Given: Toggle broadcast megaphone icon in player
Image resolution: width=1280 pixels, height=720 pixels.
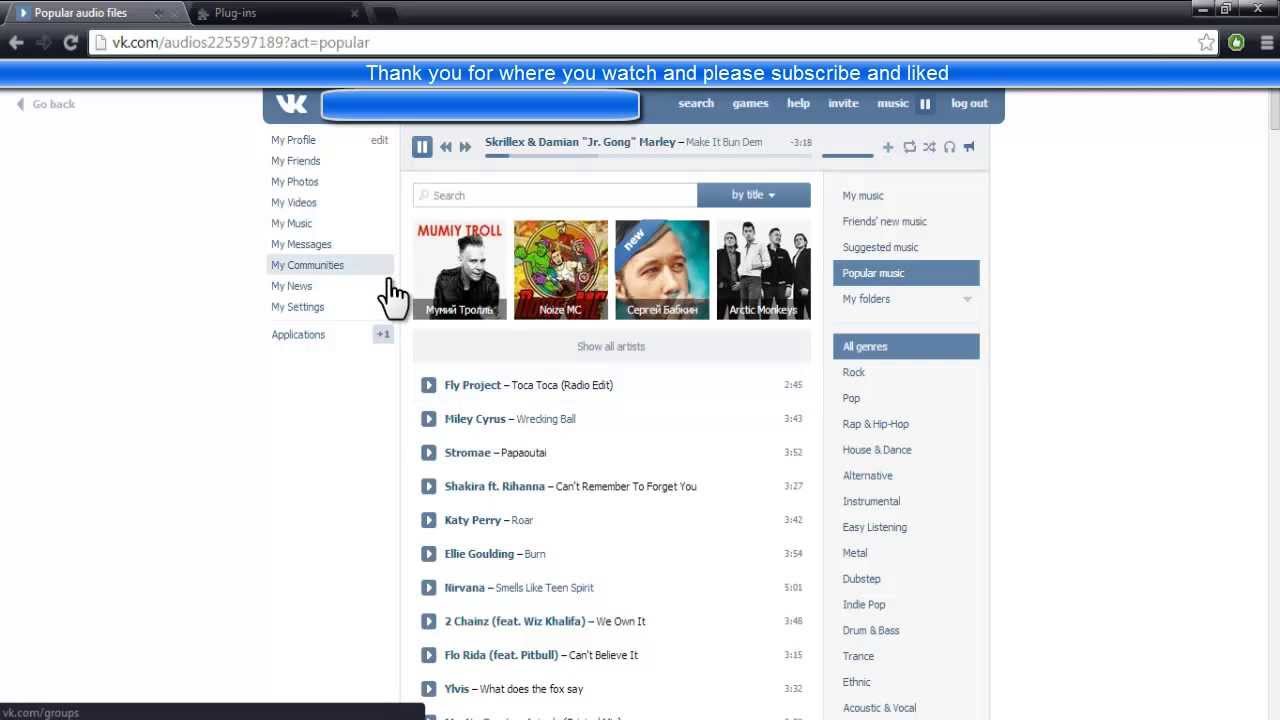Looking at the screenshot, I should (x=969, y=147).
